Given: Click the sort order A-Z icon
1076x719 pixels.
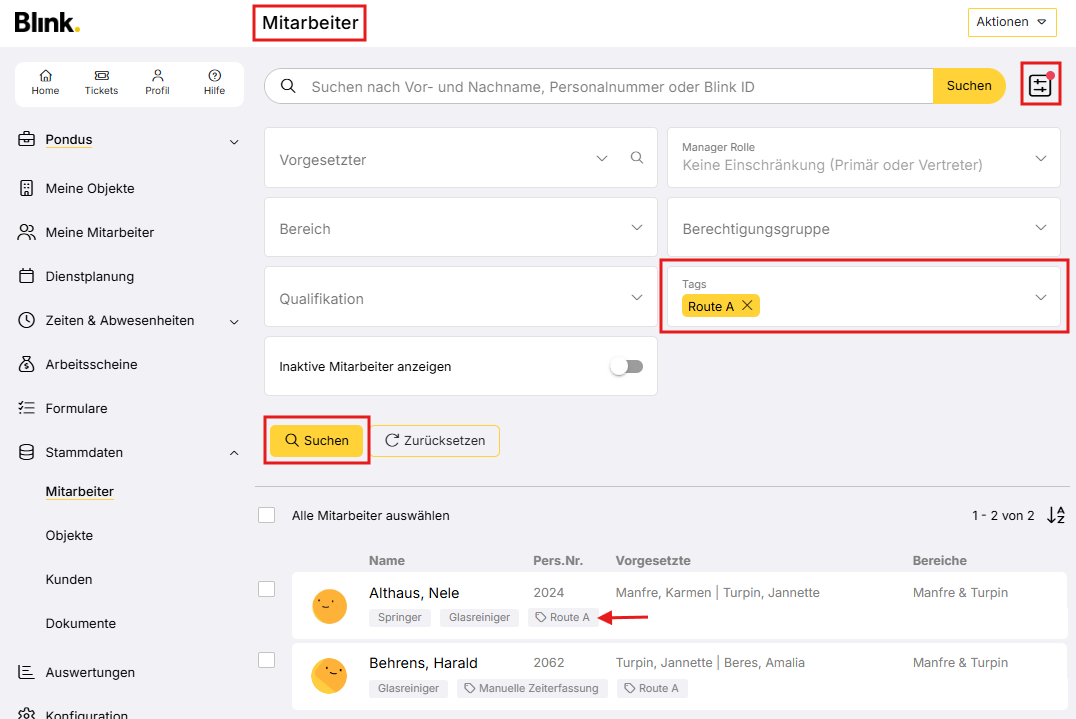Looking at the screenshot, I should point(1056,516).
